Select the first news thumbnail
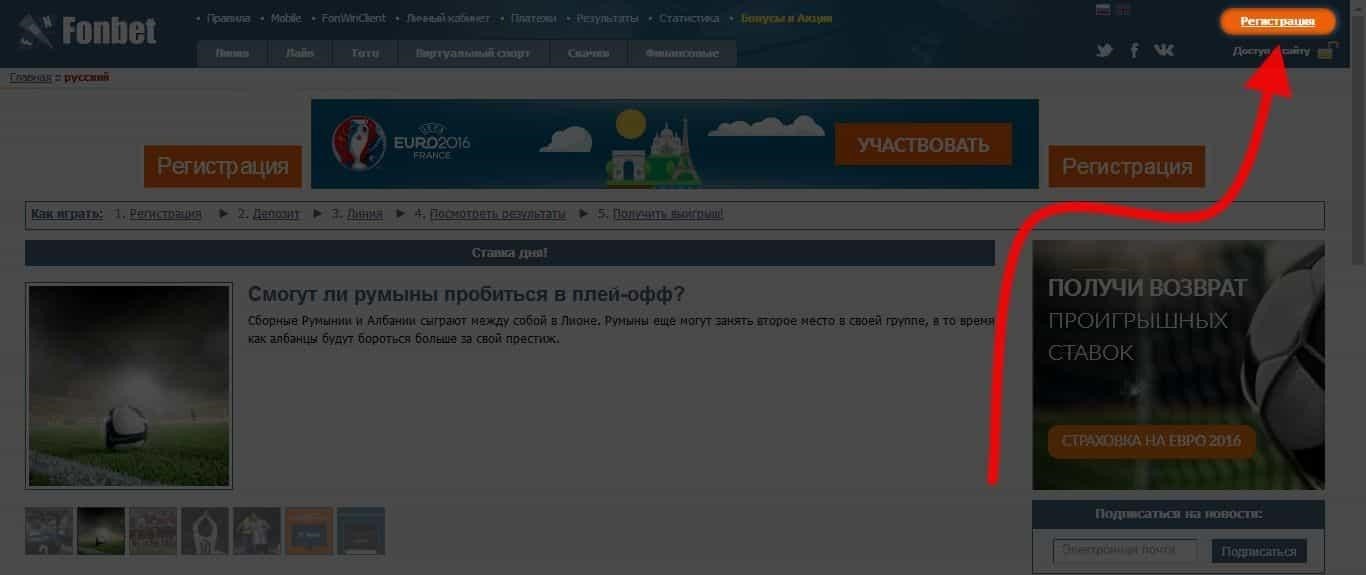Screen dimensions: 1366x575 (x=49, y=531)
